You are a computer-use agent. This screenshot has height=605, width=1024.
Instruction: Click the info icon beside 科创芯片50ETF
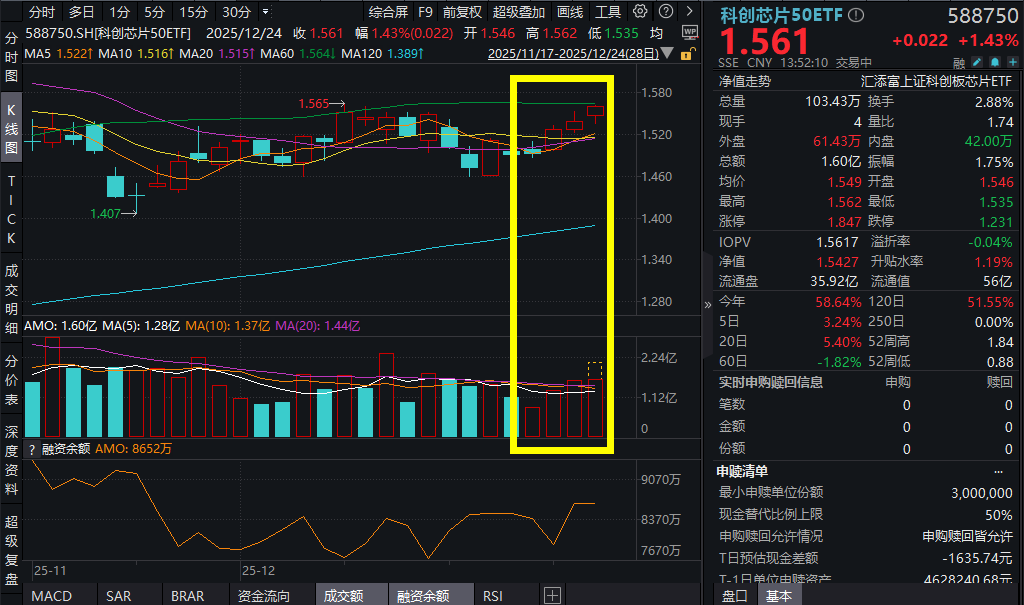pos(853,15)
